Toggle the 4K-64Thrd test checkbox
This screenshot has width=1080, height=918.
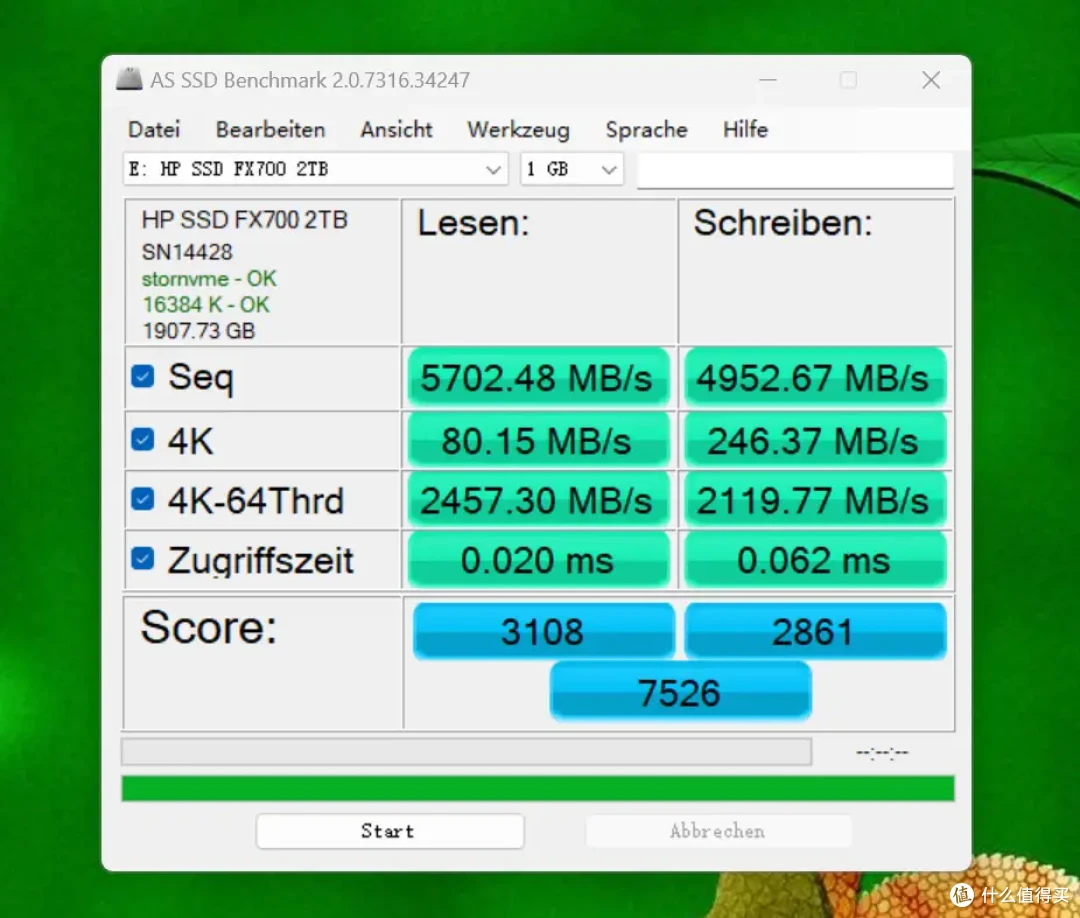[143, 499]
